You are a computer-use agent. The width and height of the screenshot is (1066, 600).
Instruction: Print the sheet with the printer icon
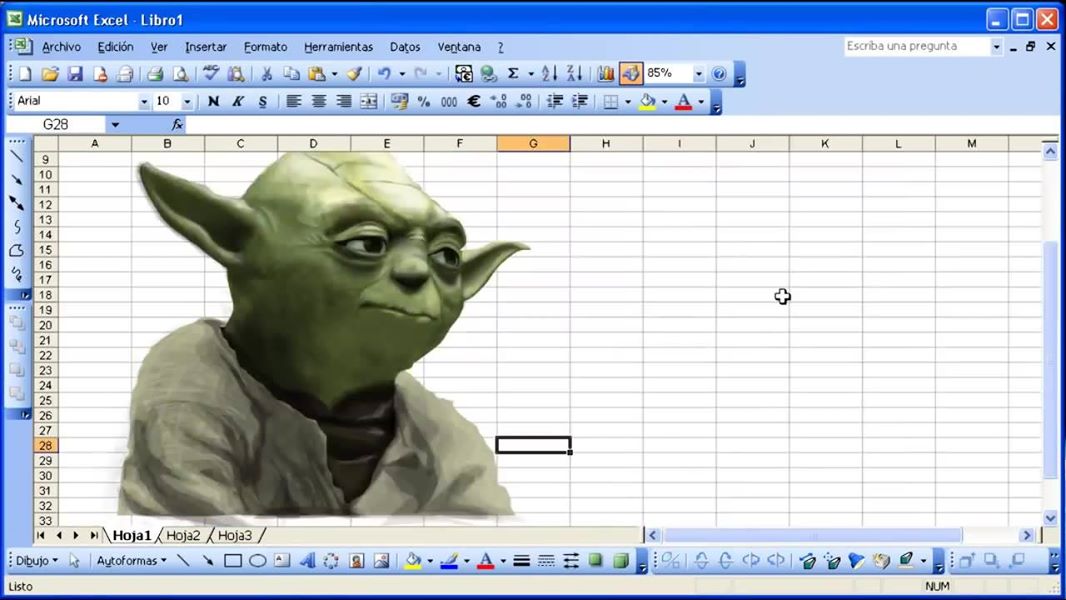(155, 73)
